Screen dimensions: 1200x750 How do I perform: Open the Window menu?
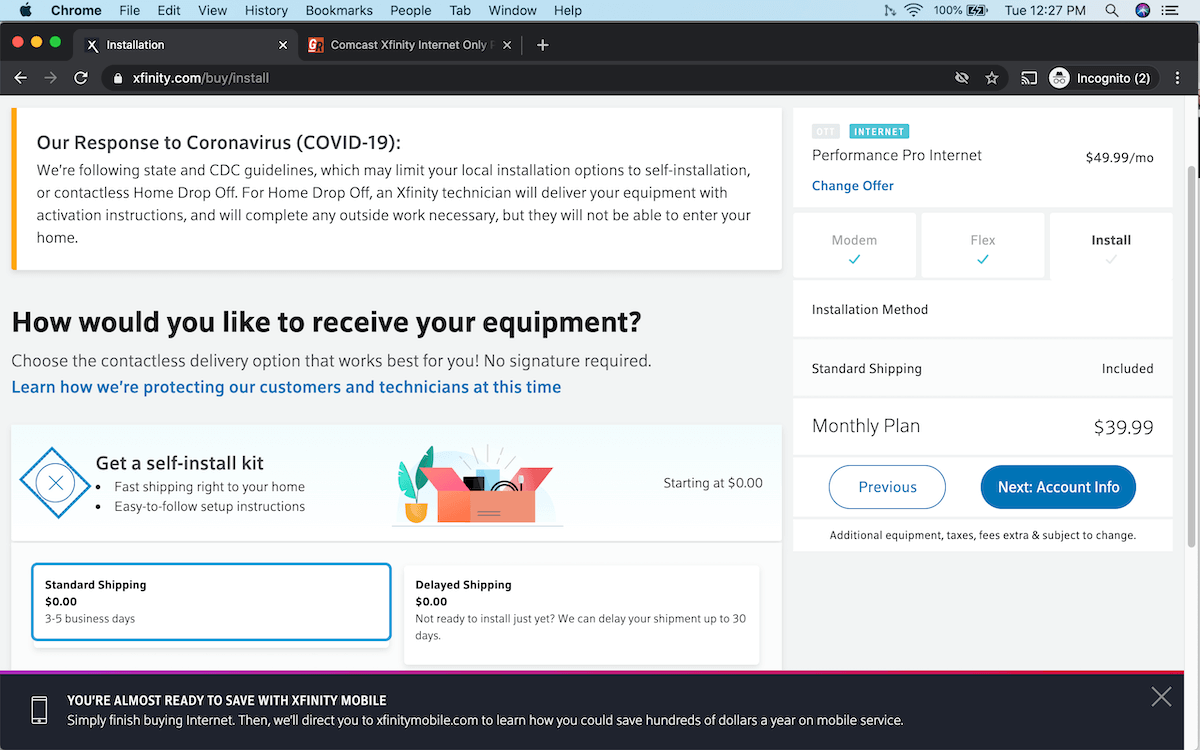tap(512, 10)
